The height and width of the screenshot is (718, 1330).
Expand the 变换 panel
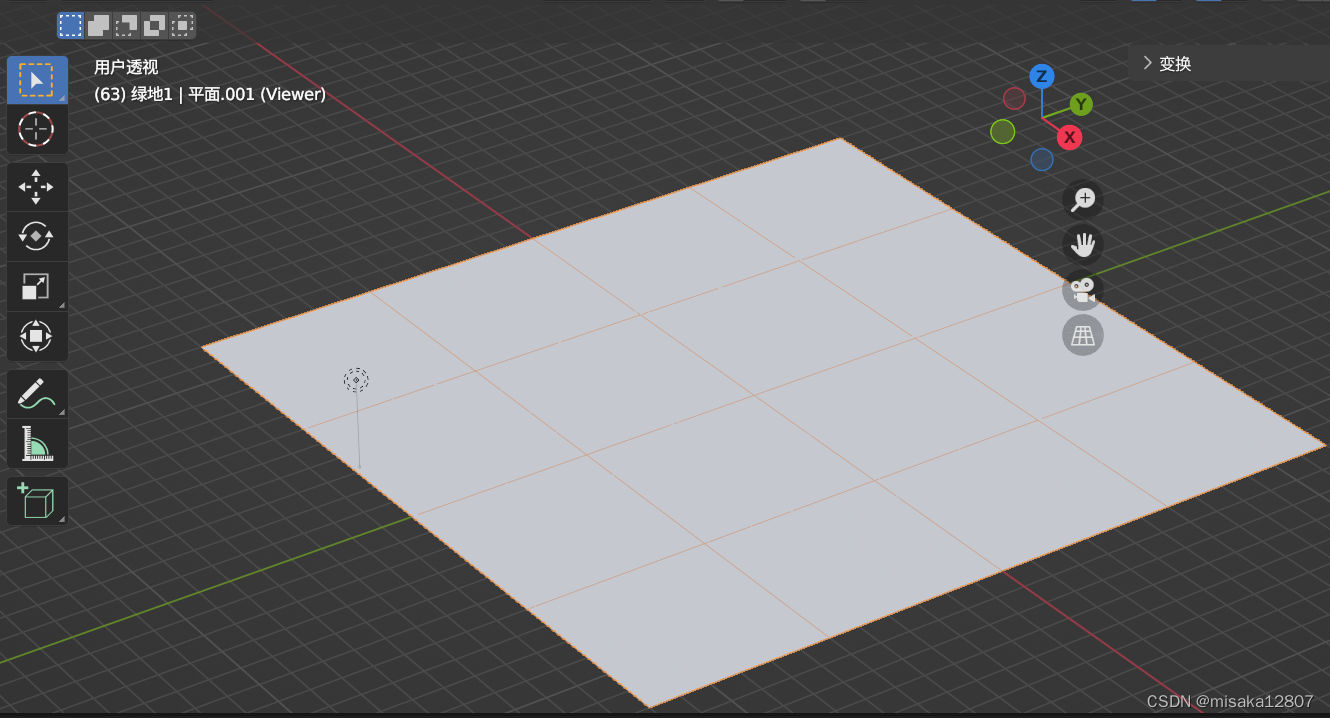1229,63
